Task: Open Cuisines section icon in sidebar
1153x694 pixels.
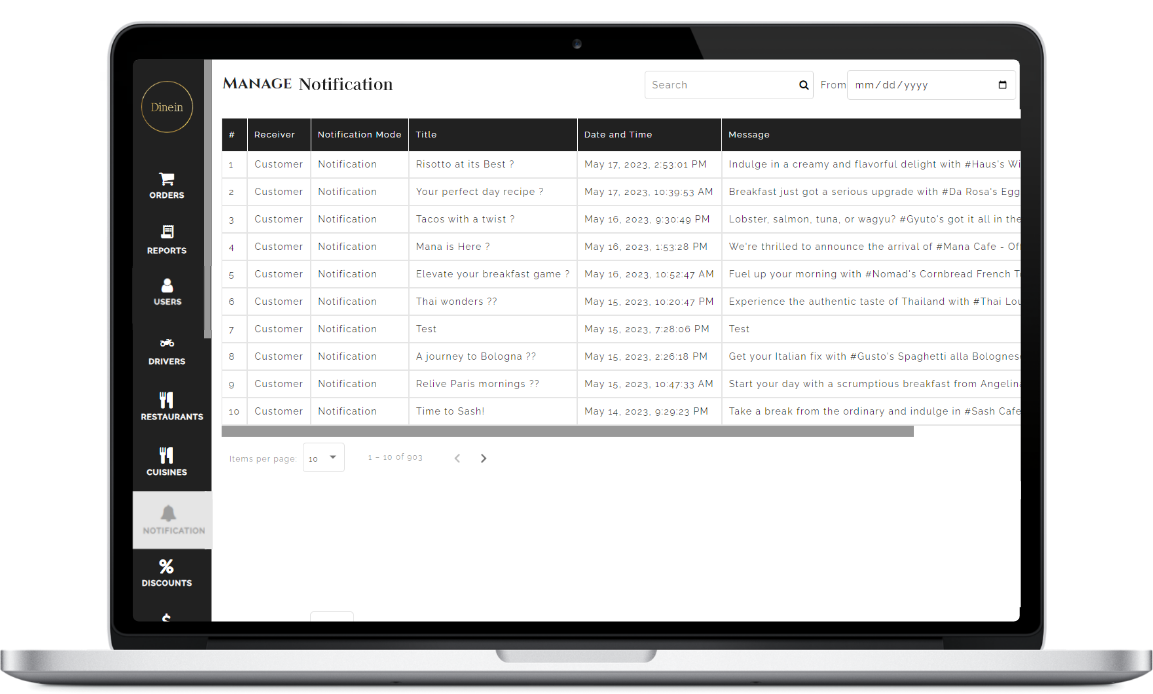Action: click(167, 456)
